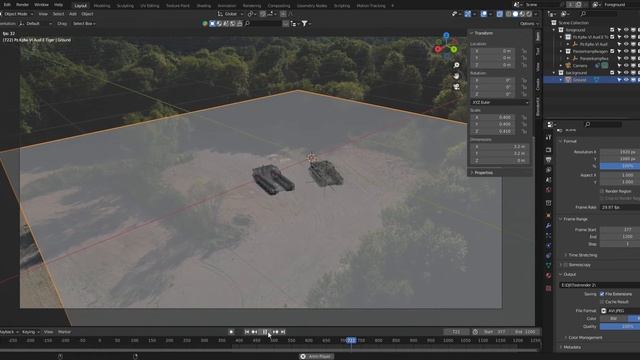Adjust the output Quality slider

click(620, 327)
